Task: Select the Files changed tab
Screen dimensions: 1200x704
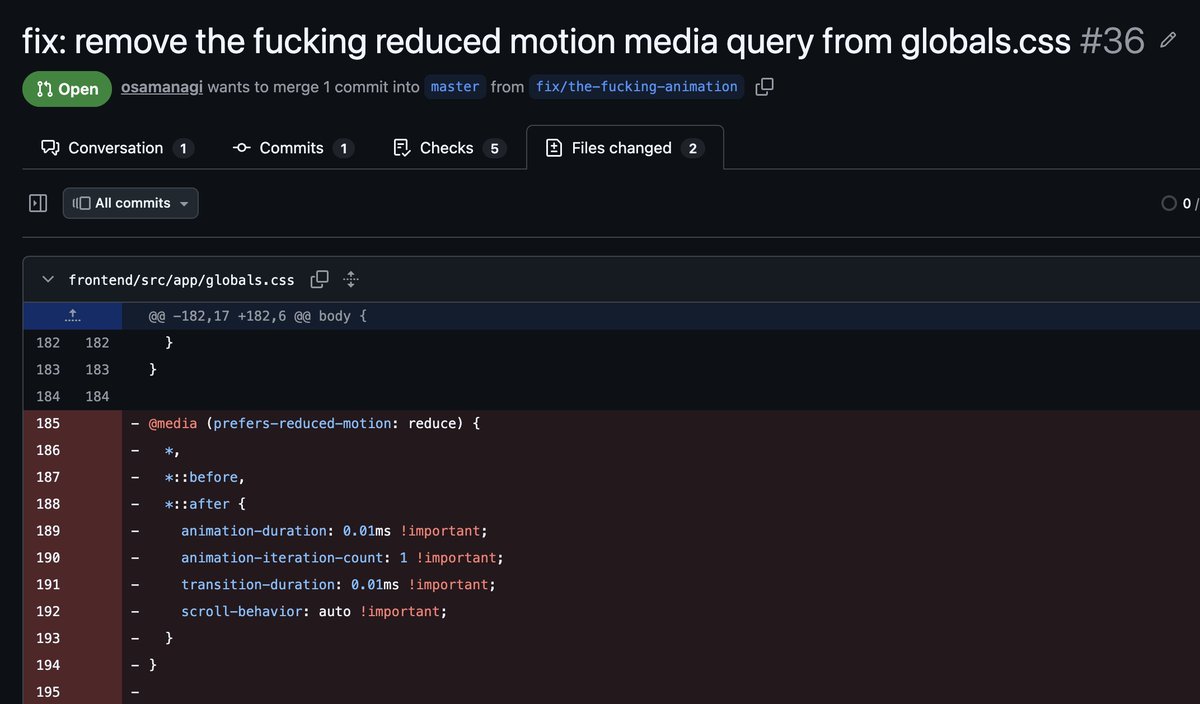Action: pyautogui.click(x=624, y=148)
